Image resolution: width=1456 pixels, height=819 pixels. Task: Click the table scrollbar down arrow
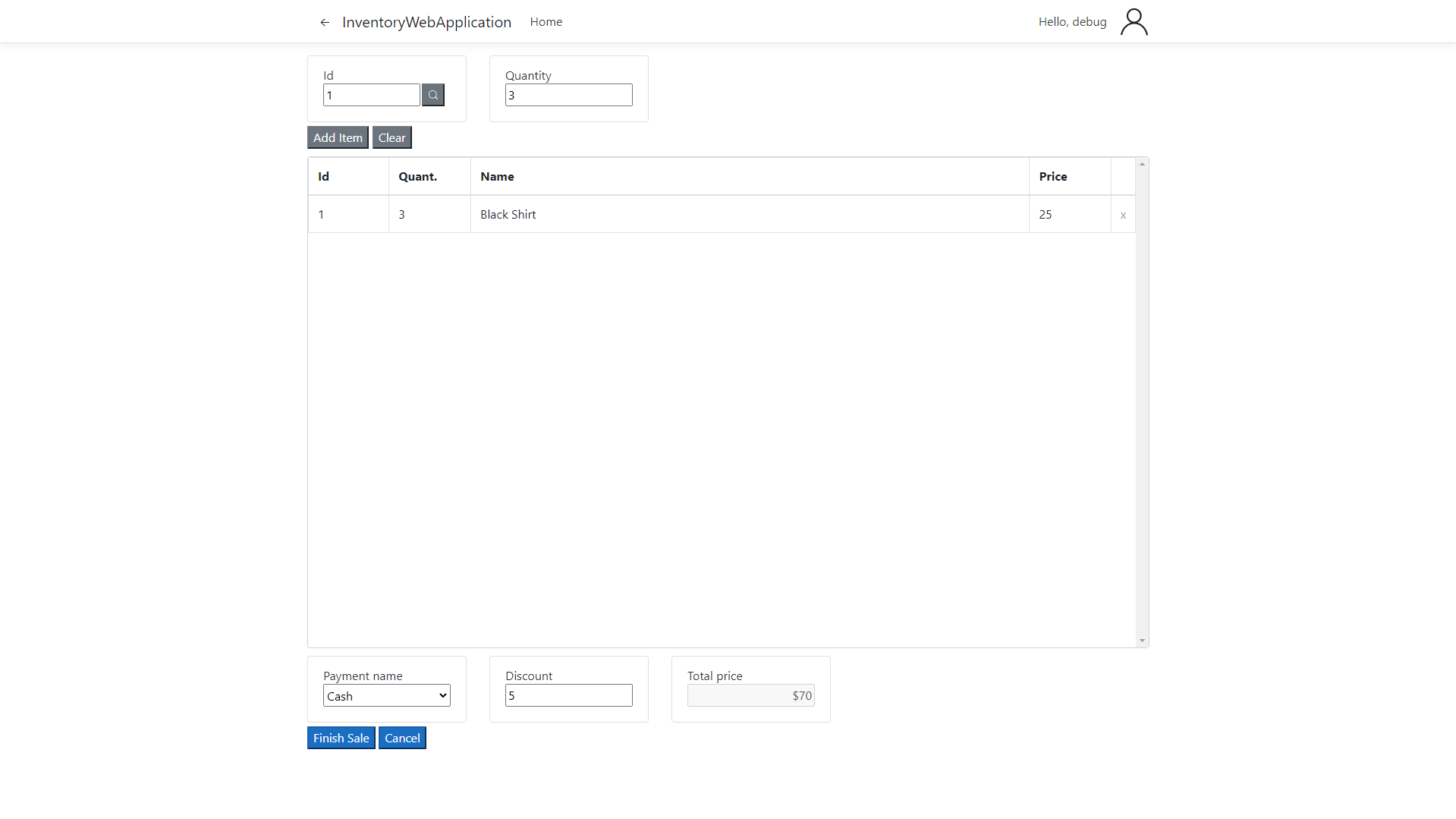(1142, 641)
